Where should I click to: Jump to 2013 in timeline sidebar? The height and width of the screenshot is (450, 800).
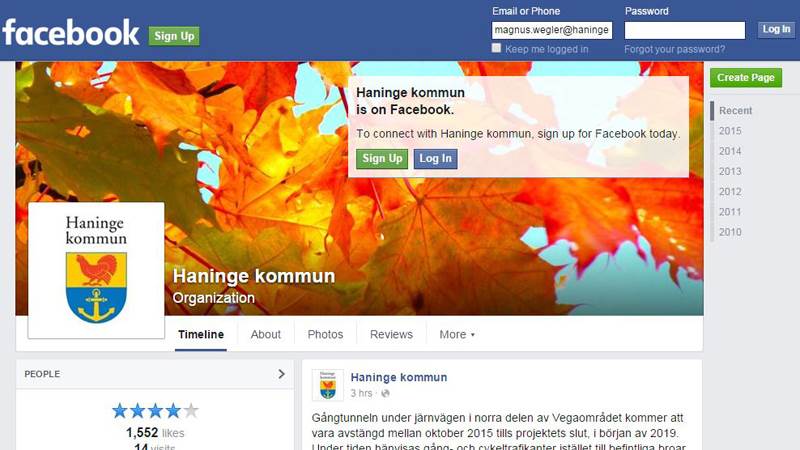[x=730, y=171]
